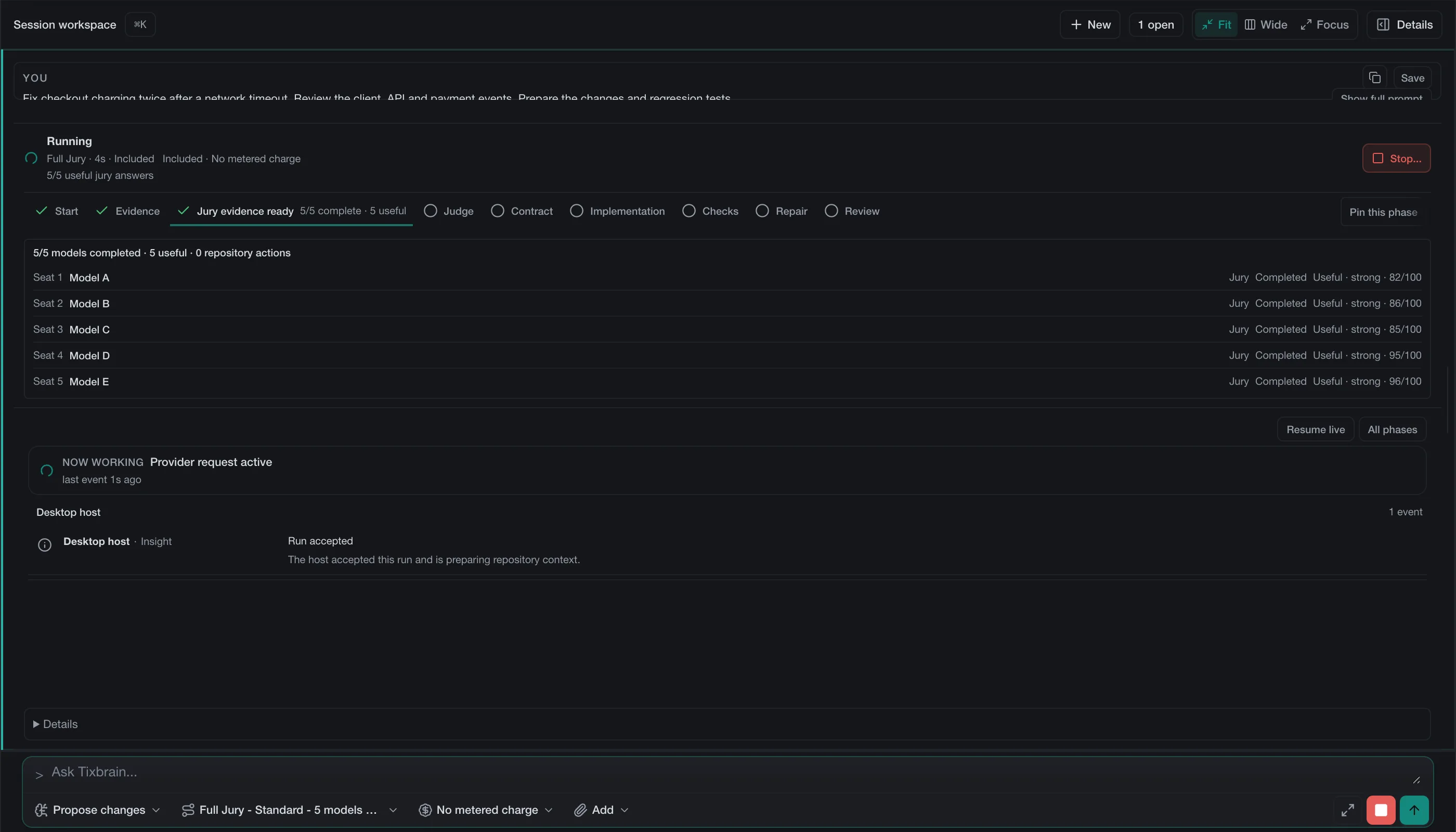Select the Seat 4 Model D row
Image resolution: width=1456 pixels, height=832 pixels.
coord(727,356)
